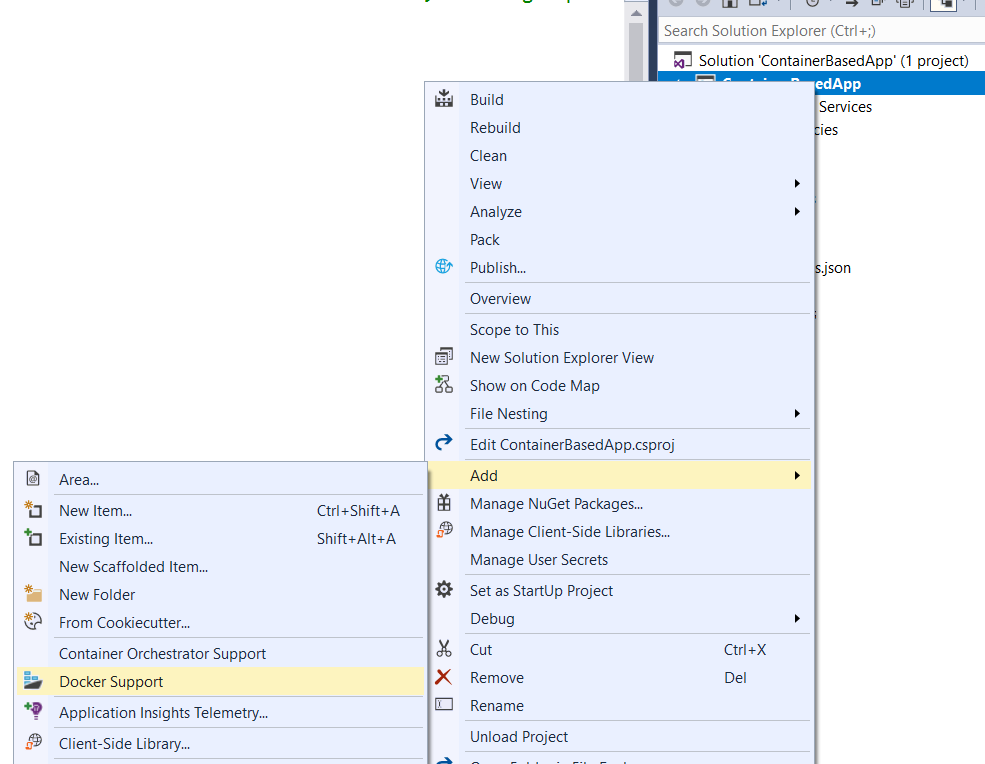Click the editor scrollbar up arrow
985x764 pixels.
636,13
